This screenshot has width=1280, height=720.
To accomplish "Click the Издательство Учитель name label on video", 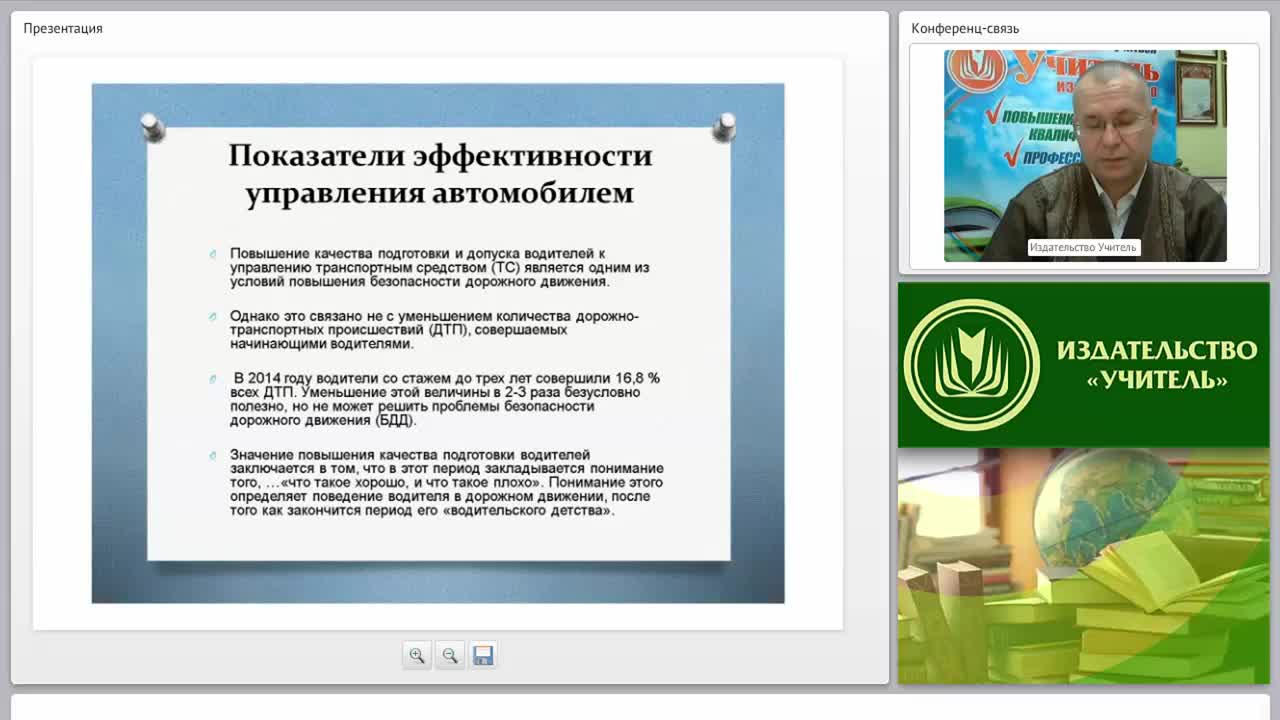I will point(1084,247).
